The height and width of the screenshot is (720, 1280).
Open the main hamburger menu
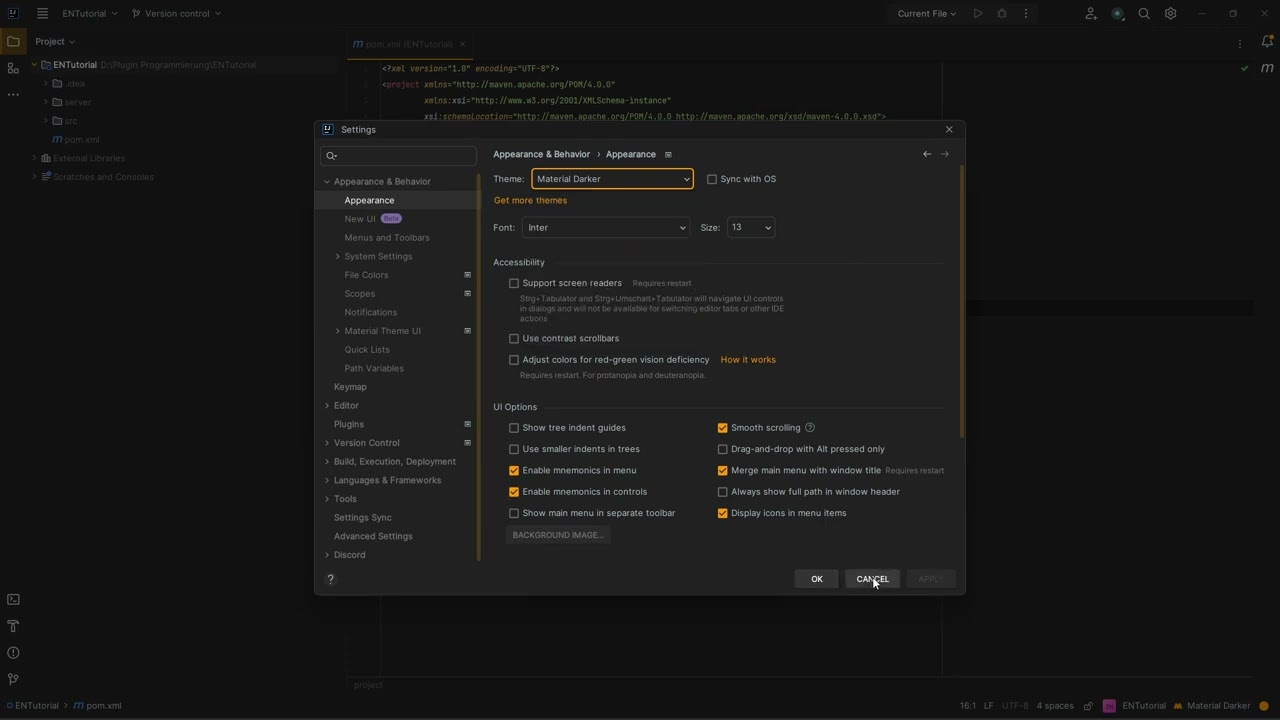[x=42, y=14]
